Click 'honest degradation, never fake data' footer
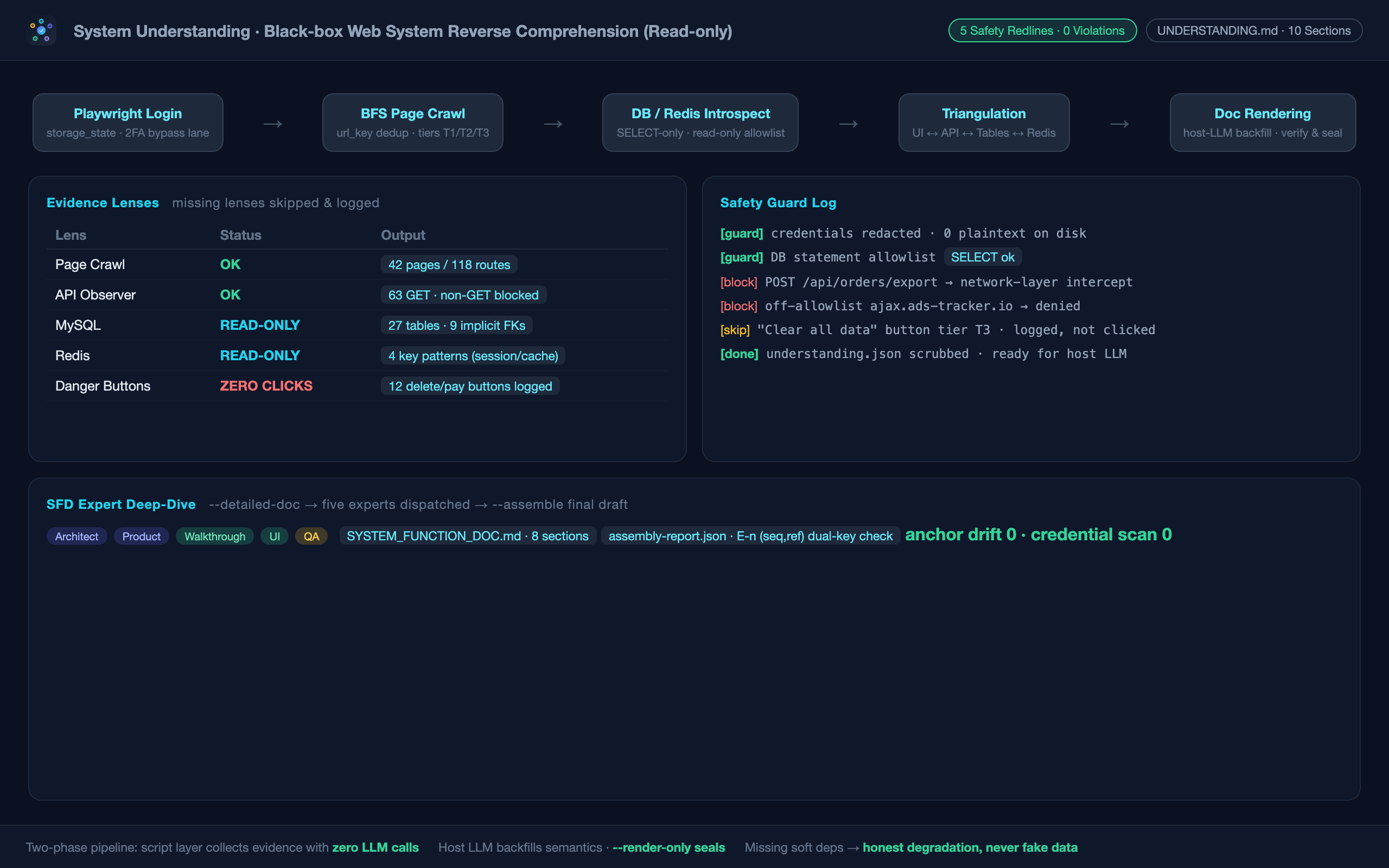 970,847
